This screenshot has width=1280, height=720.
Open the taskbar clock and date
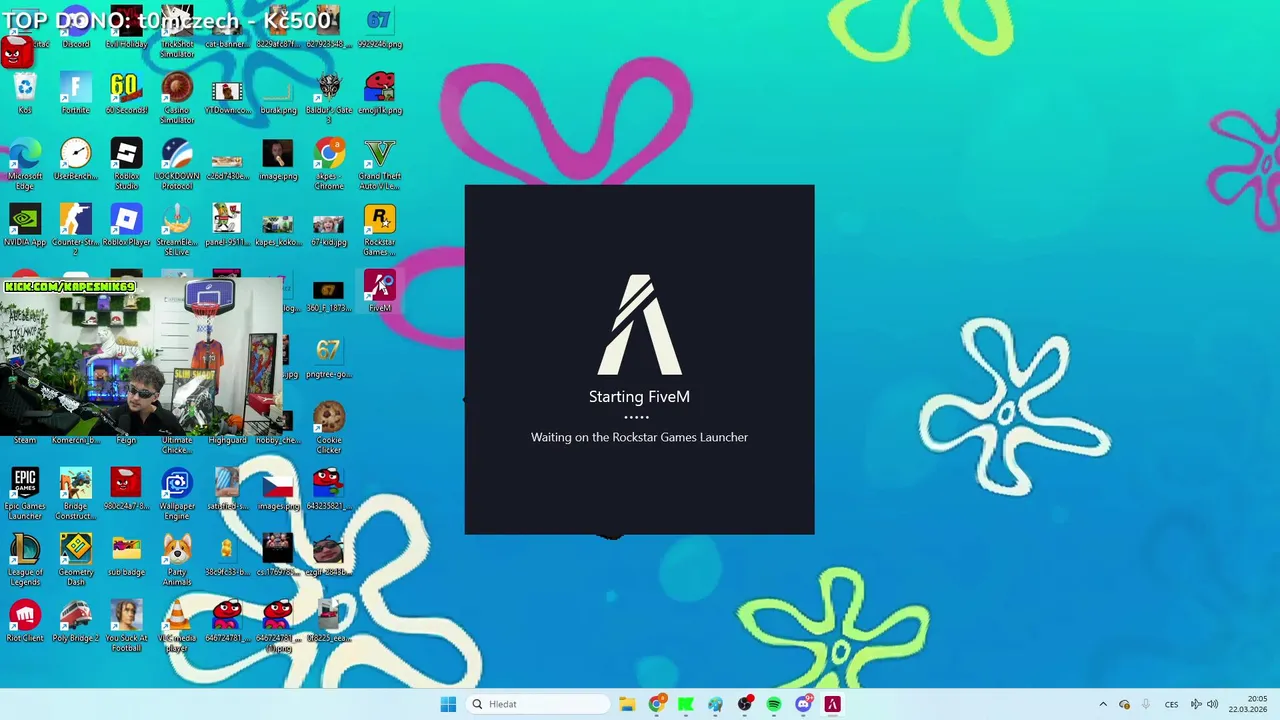(x=1250, y=704)
